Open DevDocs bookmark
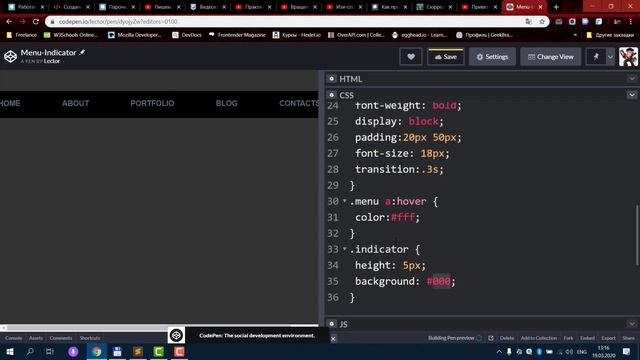Image resolution: width=640 pixels, height=360 pixels. (x=187, y=35)
